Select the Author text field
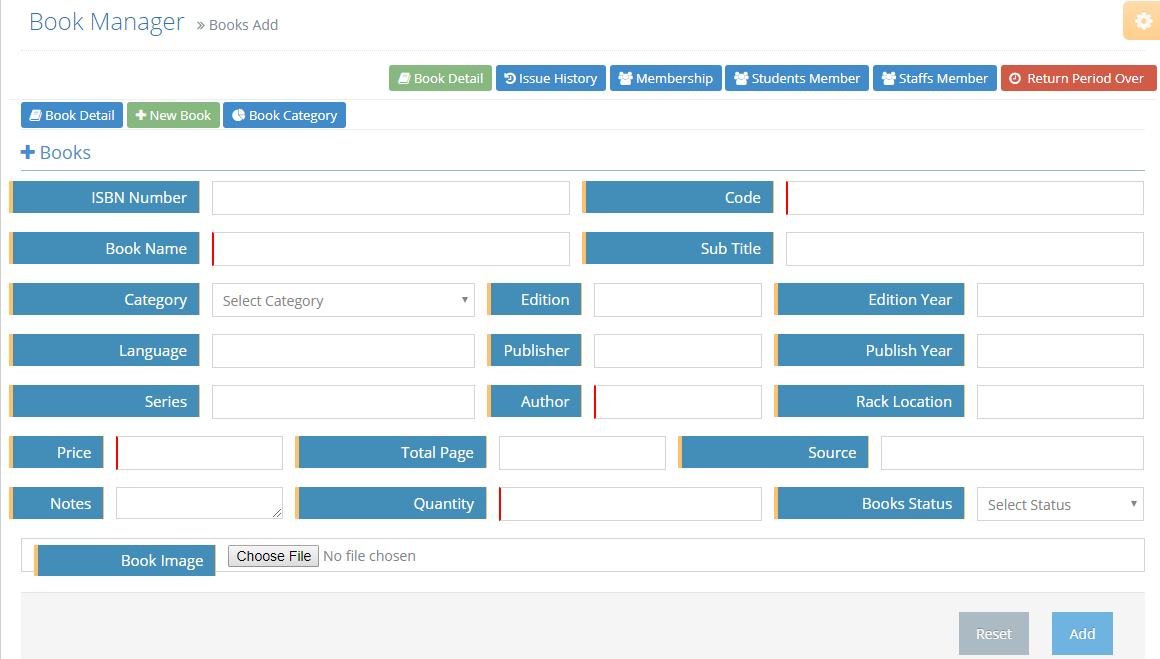The image size is (1160, 659). click(x=678, y=402)
